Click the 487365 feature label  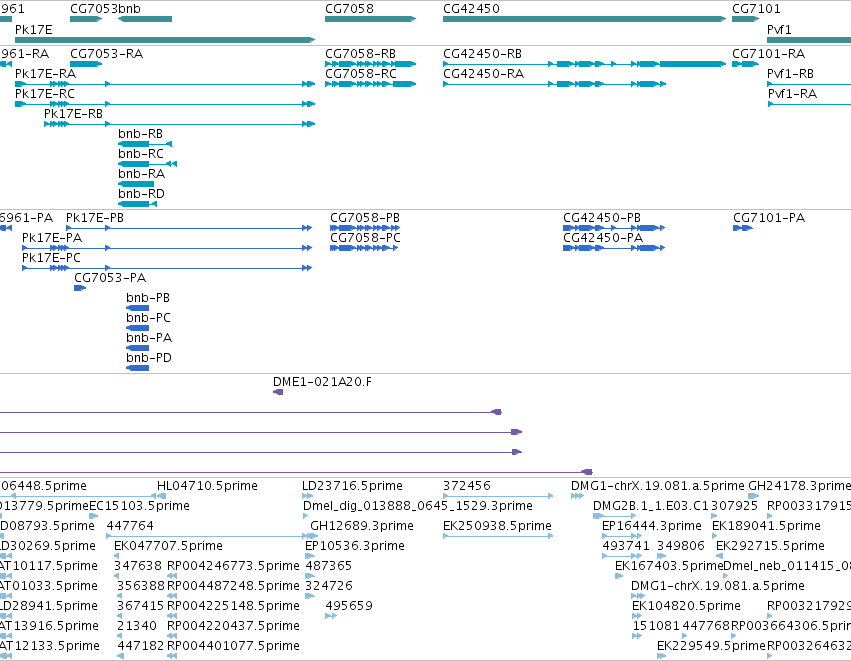(328, 567)
